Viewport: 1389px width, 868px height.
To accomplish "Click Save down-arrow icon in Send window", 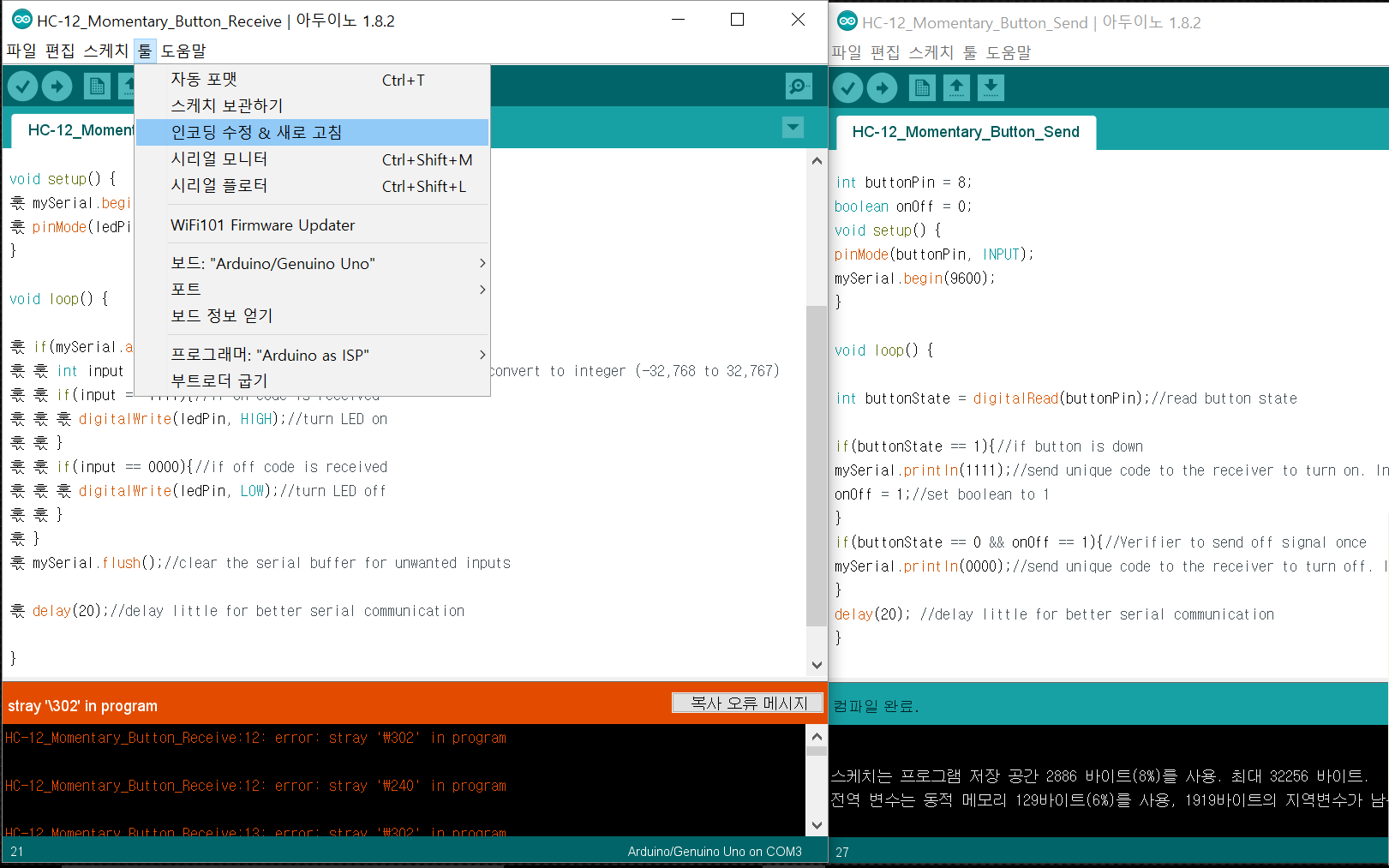I will click(991, 87).
